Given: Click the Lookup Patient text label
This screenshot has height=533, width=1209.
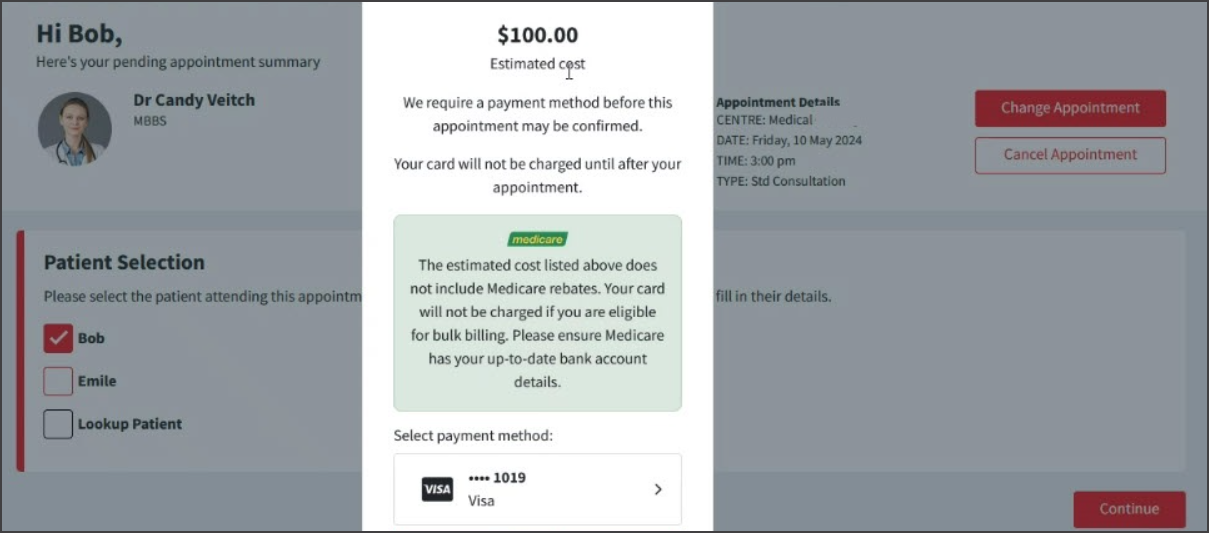Looking at the screenshot, I should point(130,424).
